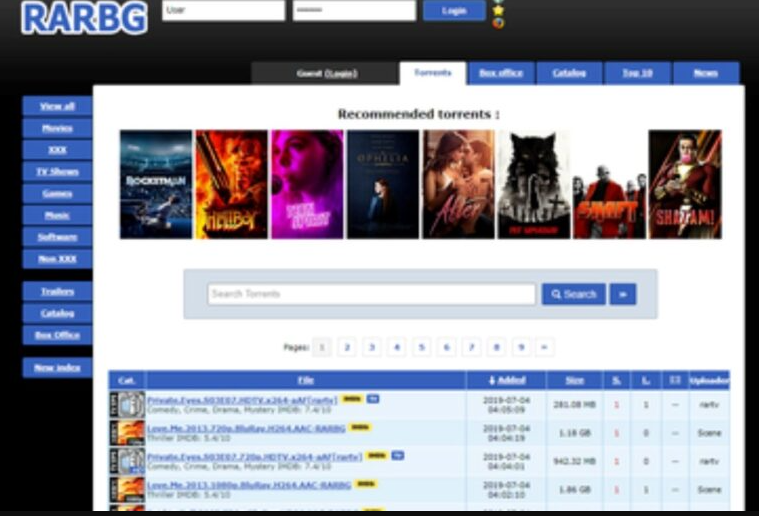Click the Firefox icon below the star
Viewport: 759px width, 516px height.
click(x=499, y=23)
